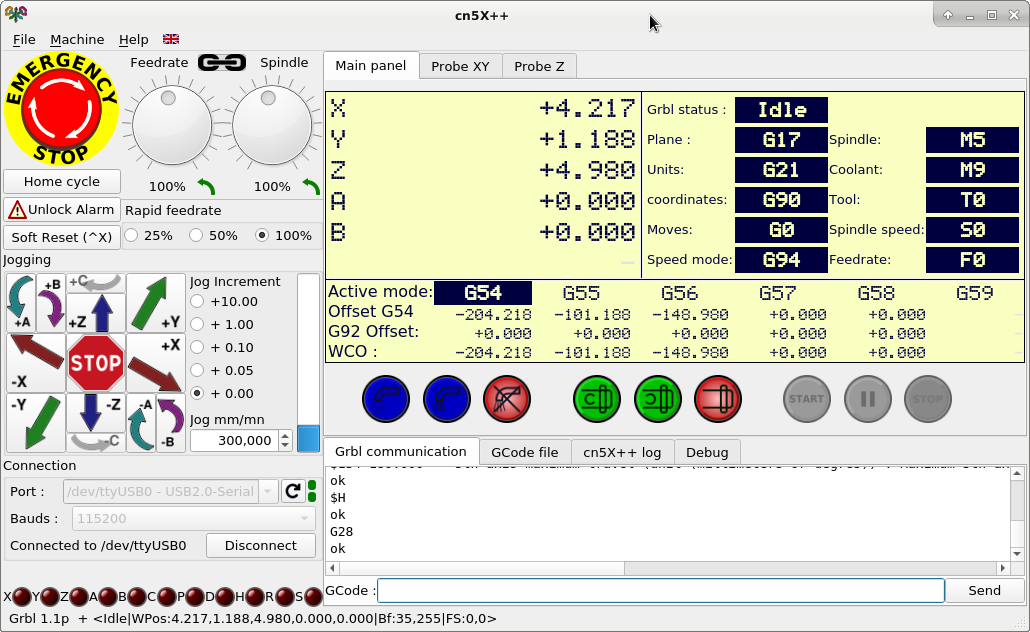This screenshot has width=1030, height=632.
Task: Choose +10.00 jog increment
Action: [x=197, y=302]
